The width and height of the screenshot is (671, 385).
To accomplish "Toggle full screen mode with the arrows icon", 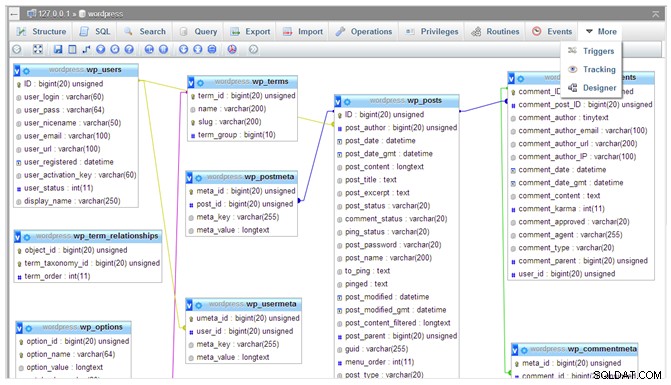I will pos(38,49).
